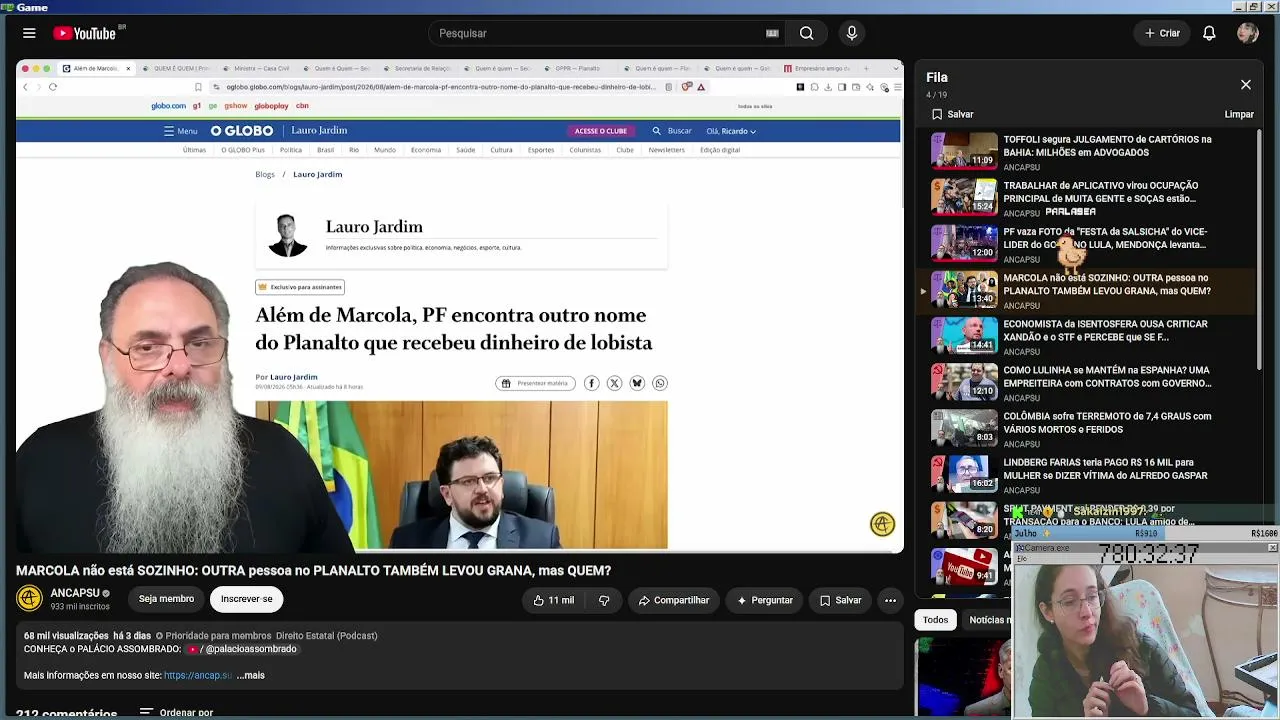
Task: Open the three-dot more actions menu
Action: (890, 600)
